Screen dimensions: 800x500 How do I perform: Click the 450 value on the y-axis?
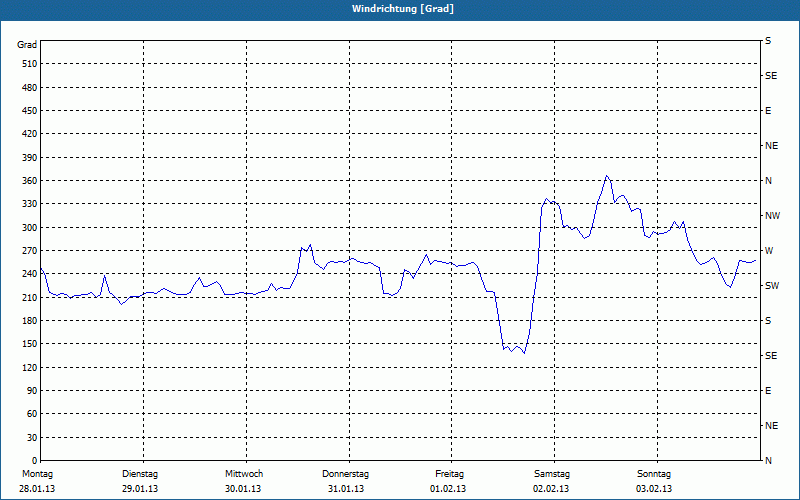(x=30, y=111)
